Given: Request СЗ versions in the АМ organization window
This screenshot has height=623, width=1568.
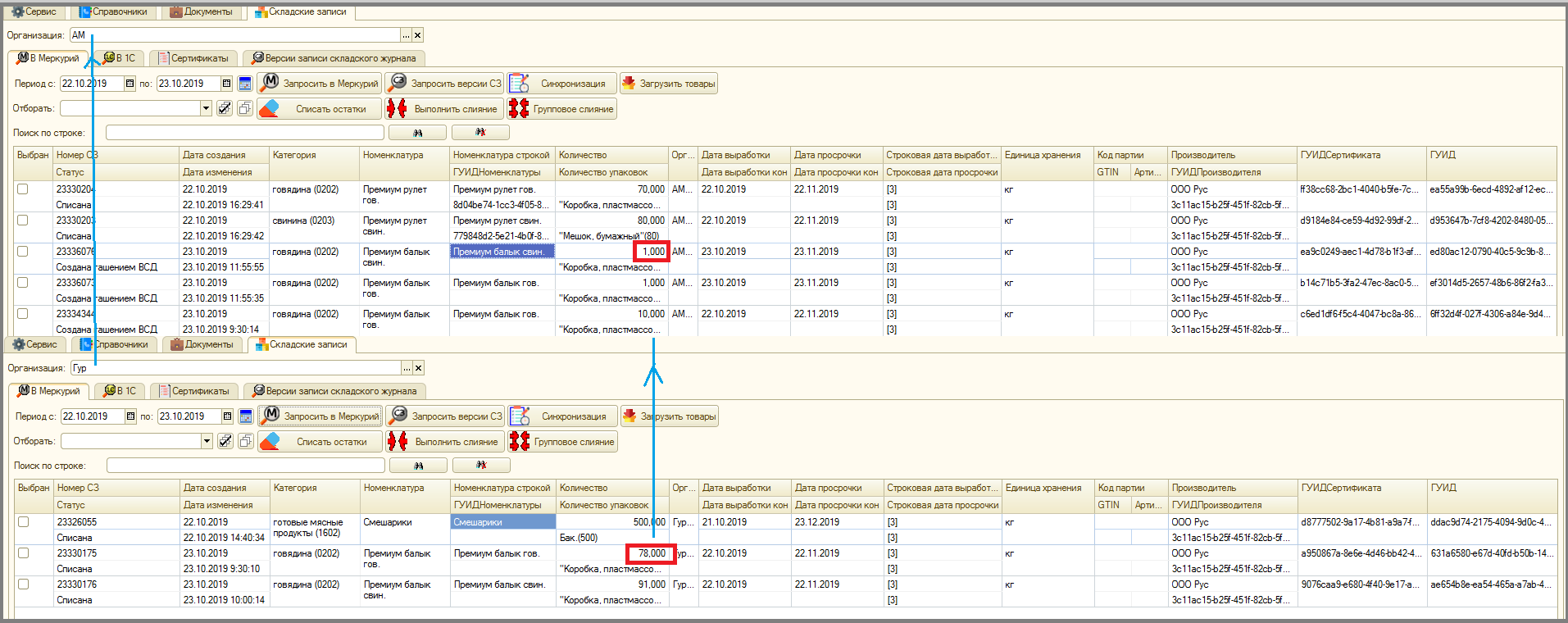Looking at the screenshot, I should click(x=444, y=84).
